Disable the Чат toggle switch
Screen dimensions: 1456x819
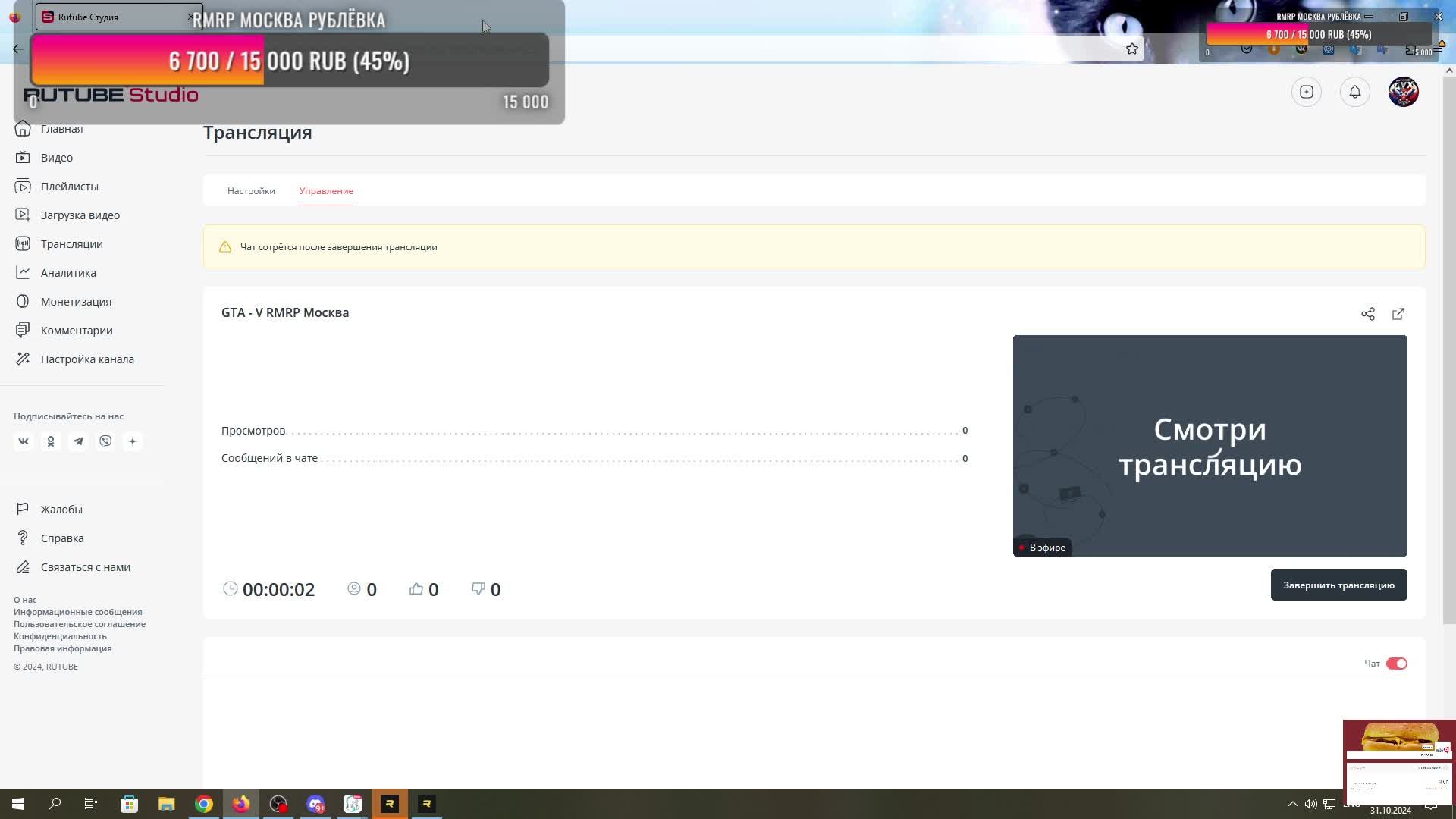pyautogui.click(x=1396, y=664)
